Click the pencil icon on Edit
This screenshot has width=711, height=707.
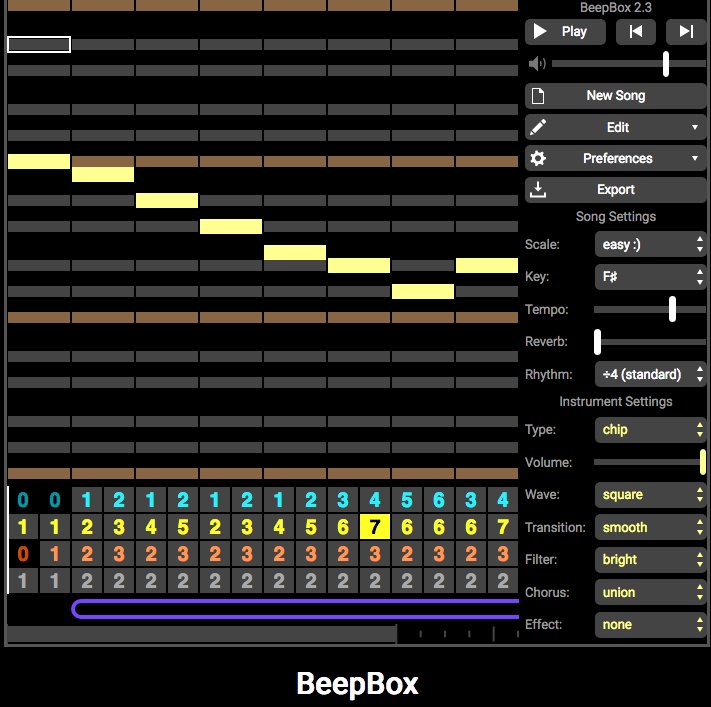pos(538,127)
